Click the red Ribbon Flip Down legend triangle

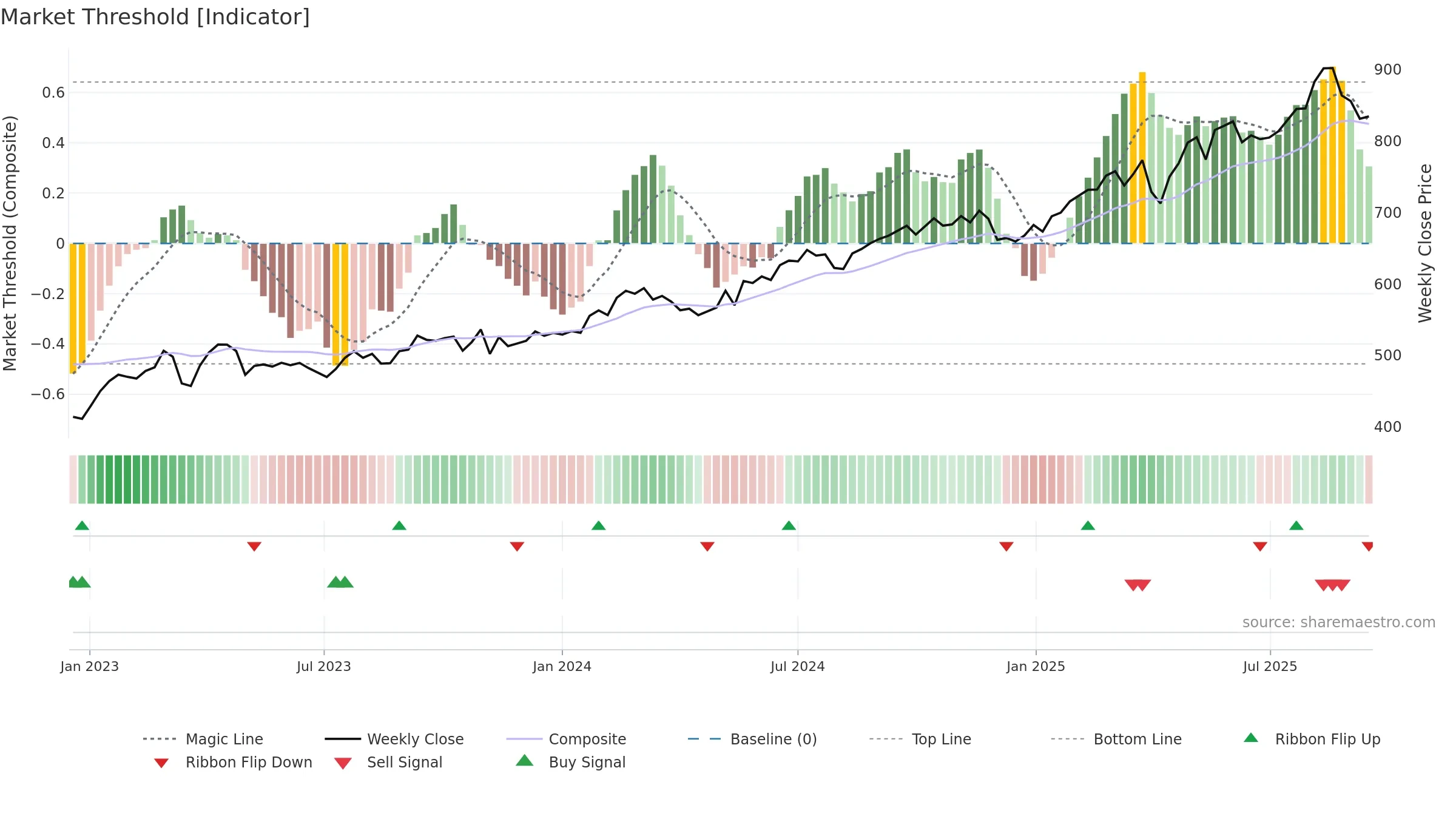(x=161, y=763)
